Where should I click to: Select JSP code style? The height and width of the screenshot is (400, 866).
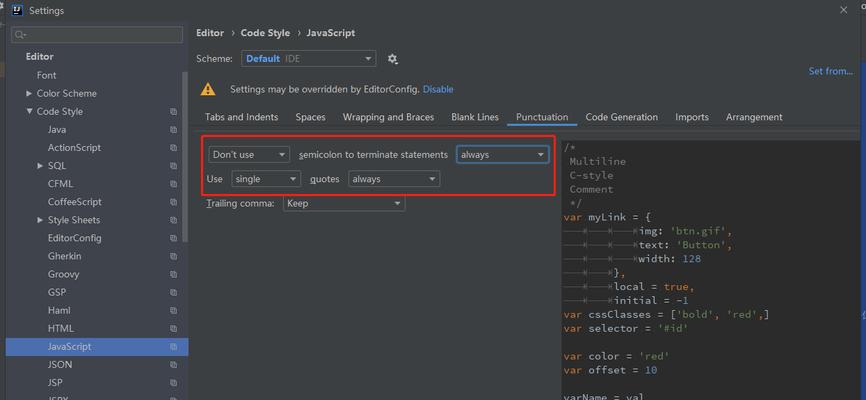coord(55,383)
